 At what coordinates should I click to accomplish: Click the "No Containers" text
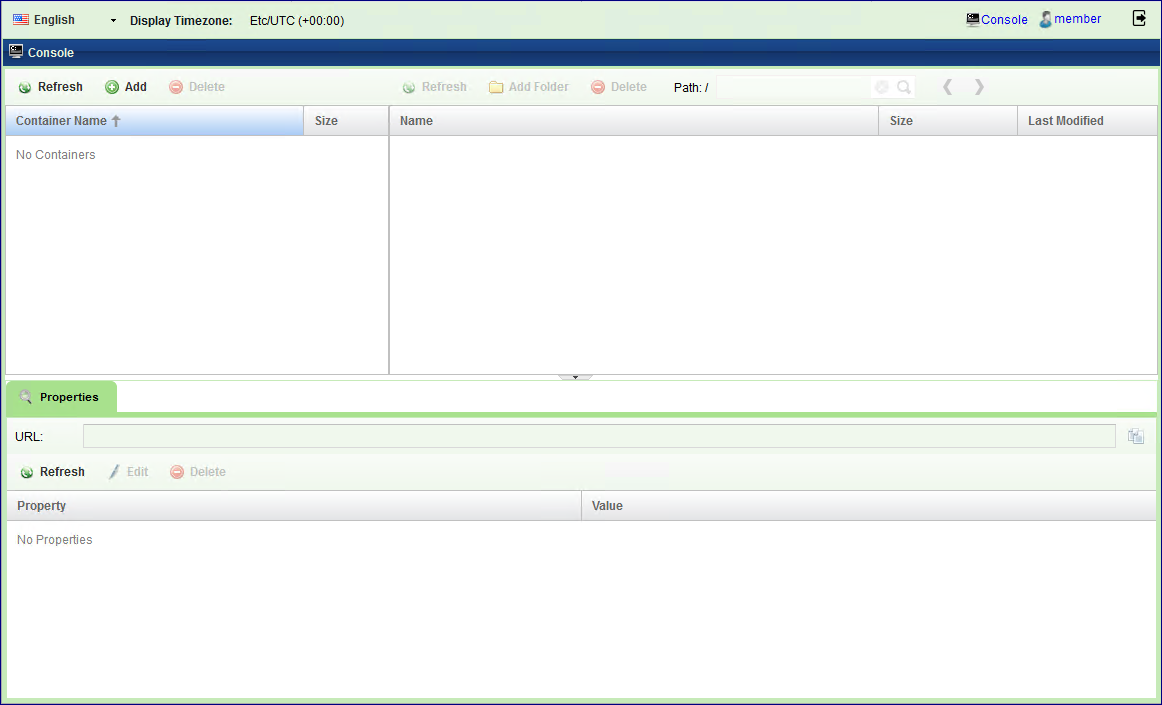[56, 155]
